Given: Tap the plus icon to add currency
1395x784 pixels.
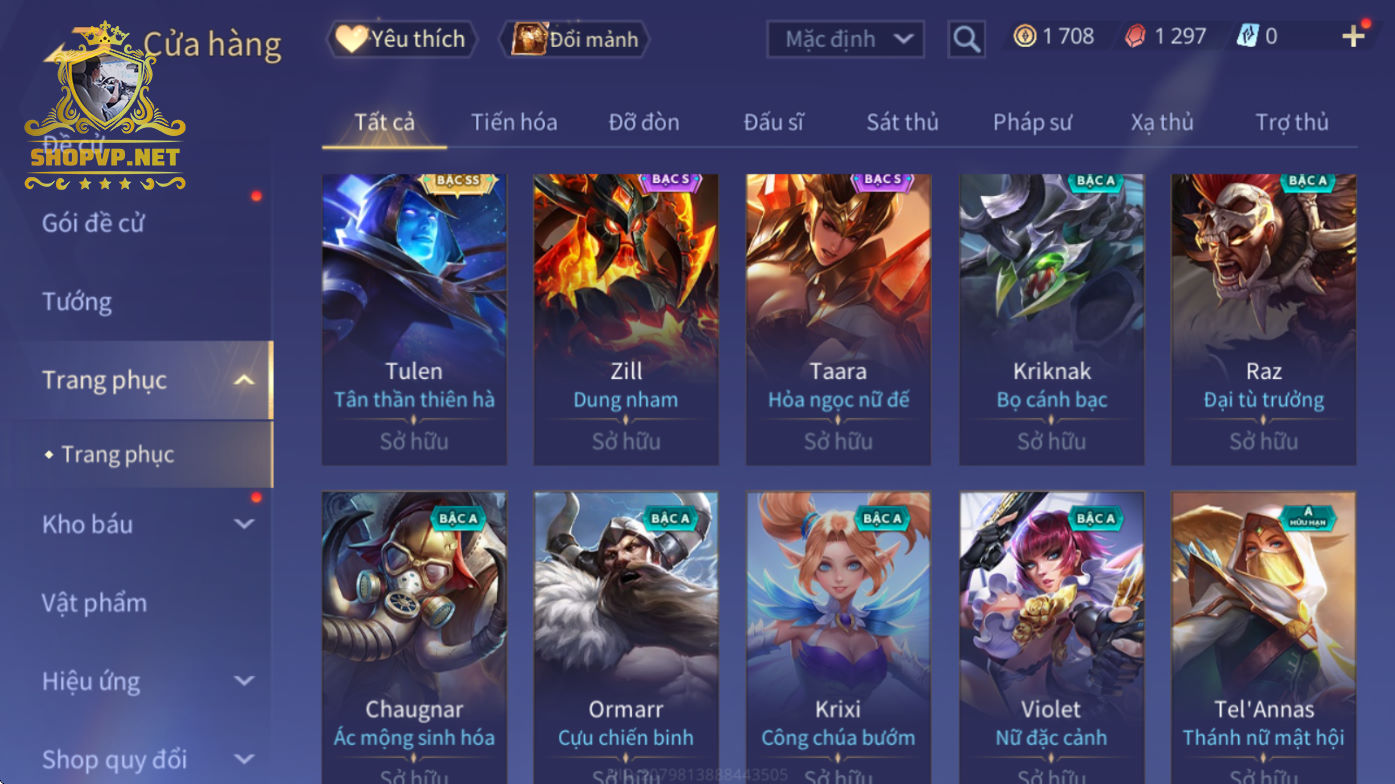Looking at the screenshot, I should coord(1353,37).
